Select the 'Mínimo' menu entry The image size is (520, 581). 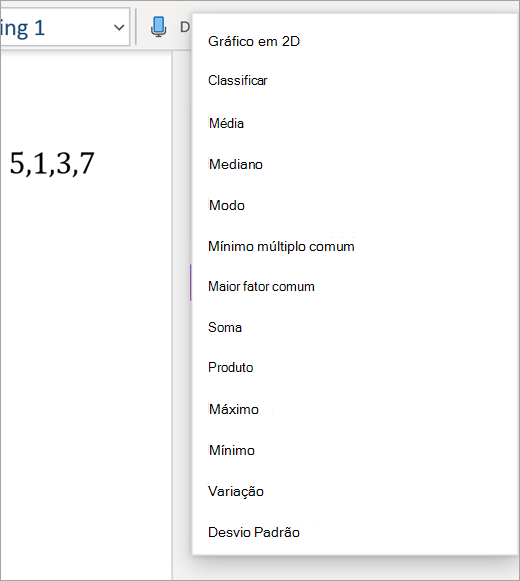point(232,450)
